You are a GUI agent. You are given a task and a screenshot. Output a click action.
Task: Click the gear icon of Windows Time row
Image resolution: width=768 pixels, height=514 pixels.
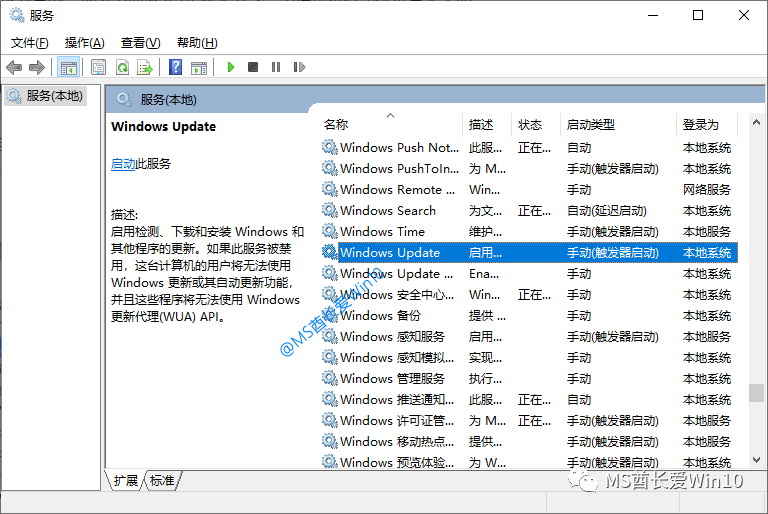tap(330, 231)
